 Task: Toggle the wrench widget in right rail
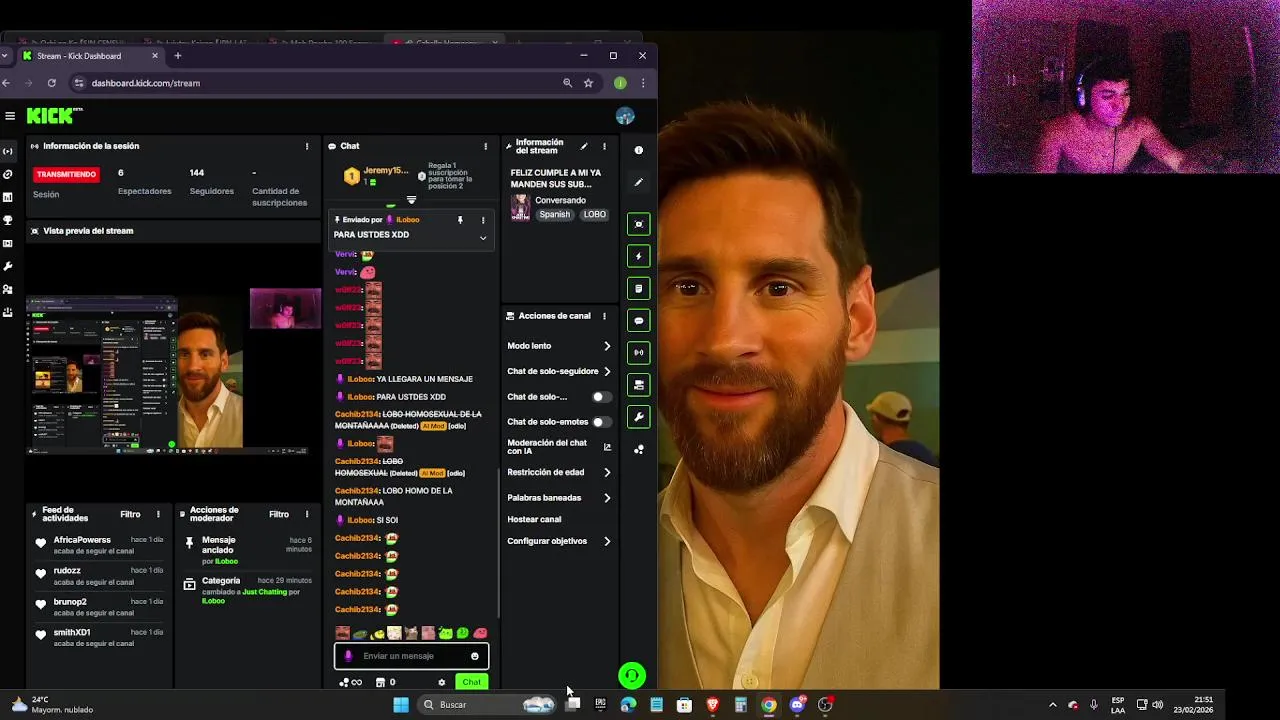pos(639,416)
